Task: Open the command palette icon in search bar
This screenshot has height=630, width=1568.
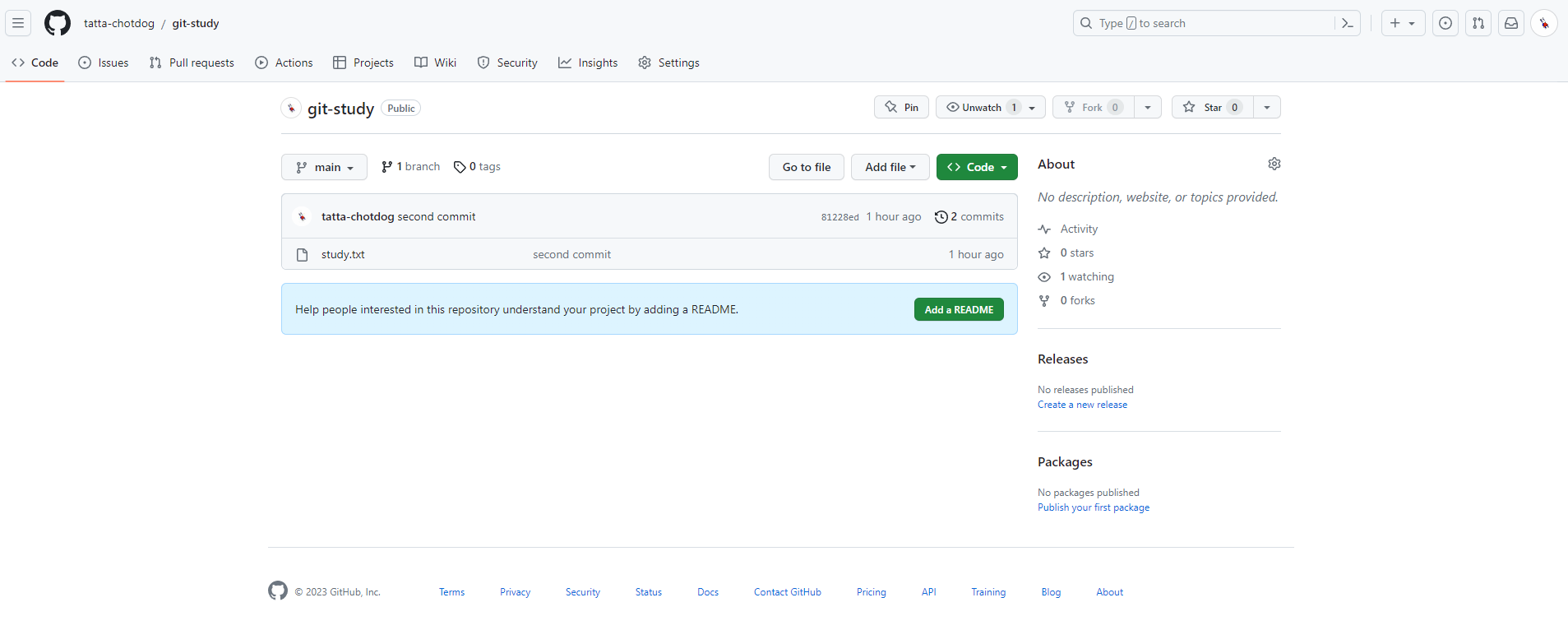Action: tap(1347, 23)
